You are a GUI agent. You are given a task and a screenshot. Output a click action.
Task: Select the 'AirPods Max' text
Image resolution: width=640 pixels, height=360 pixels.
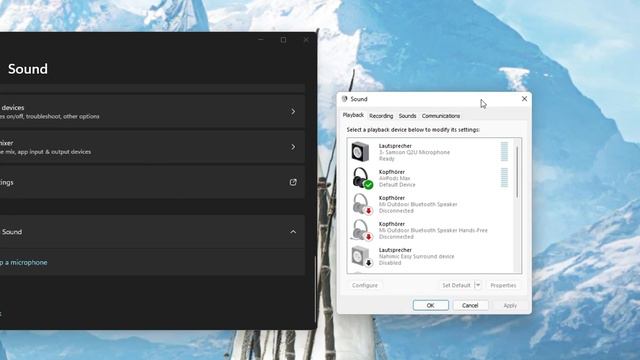[x=395, y=178]
